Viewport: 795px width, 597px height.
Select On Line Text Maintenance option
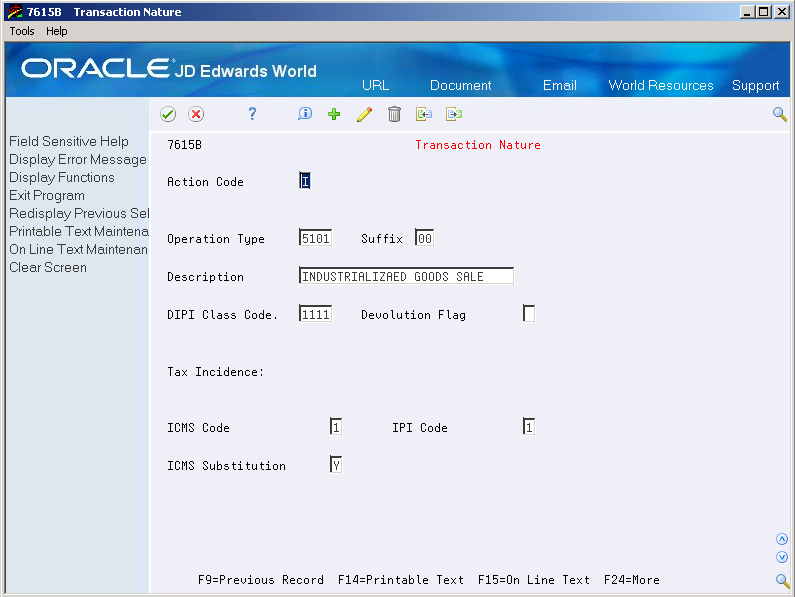[x=79, y=250]
